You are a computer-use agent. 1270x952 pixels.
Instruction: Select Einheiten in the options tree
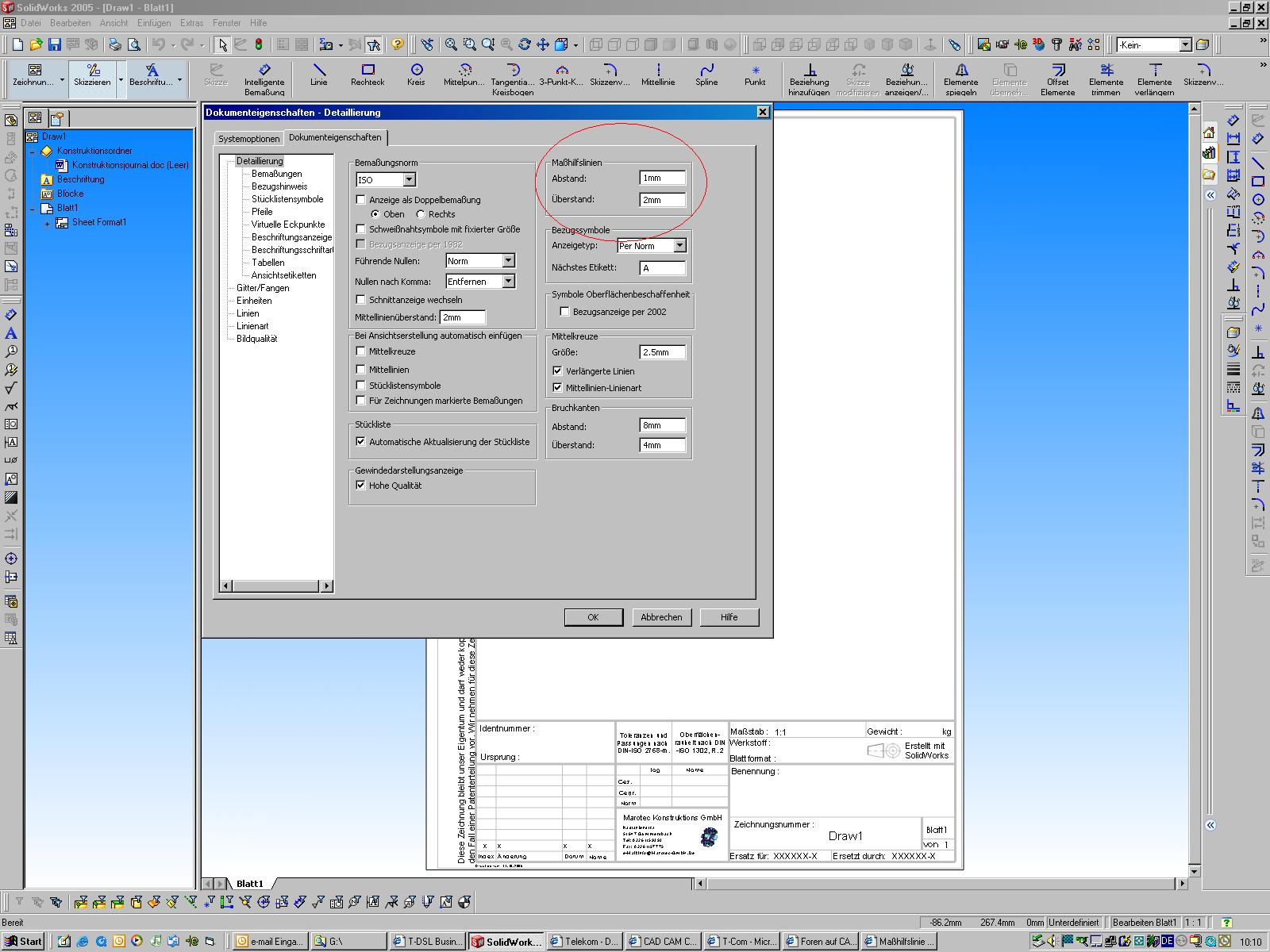pos(254,301)
